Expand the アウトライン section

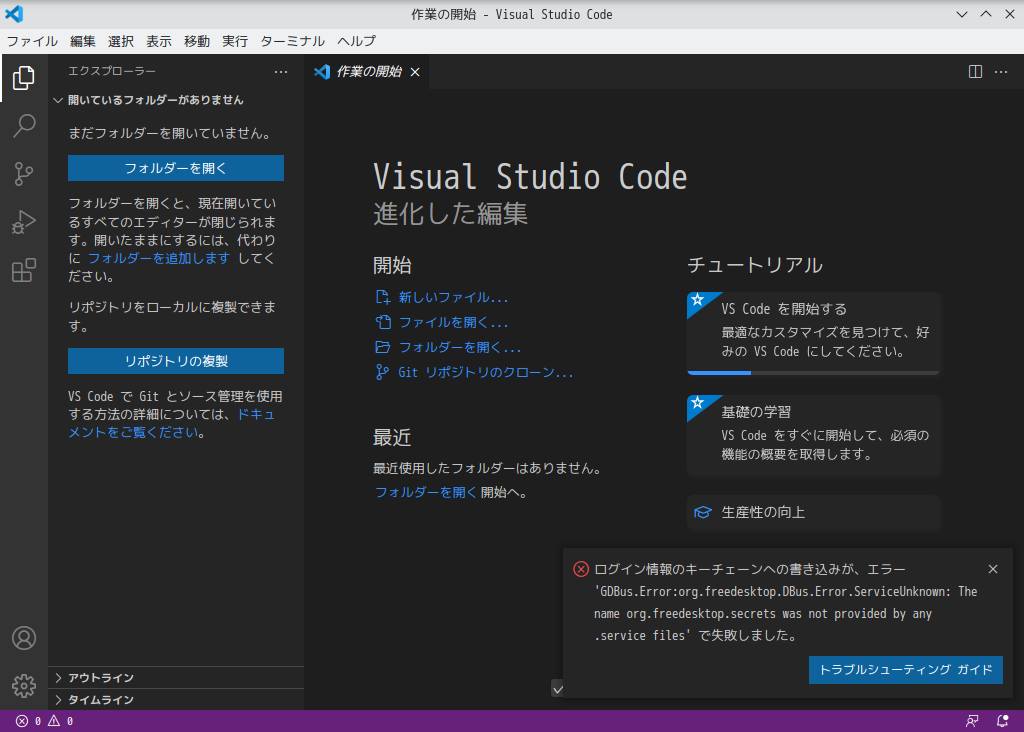click(x=176, y=678)
